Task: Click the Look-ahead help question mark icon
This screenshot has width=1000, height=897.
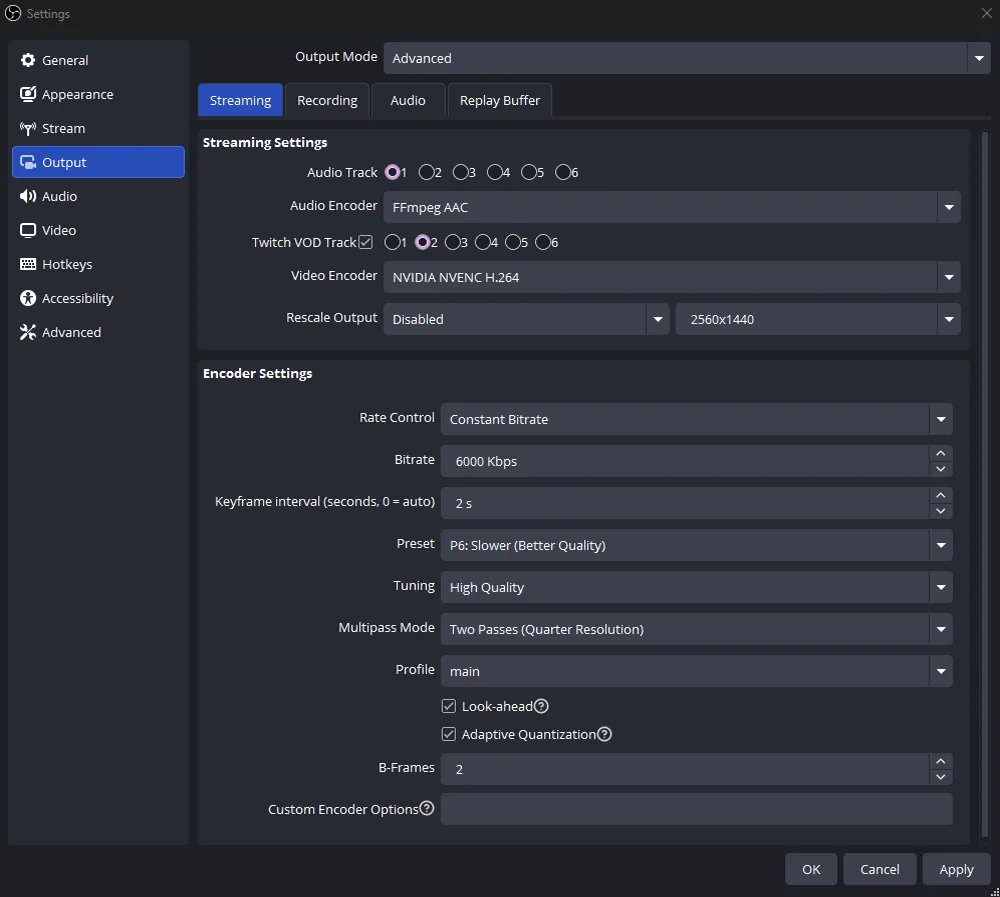Action: 541,706
